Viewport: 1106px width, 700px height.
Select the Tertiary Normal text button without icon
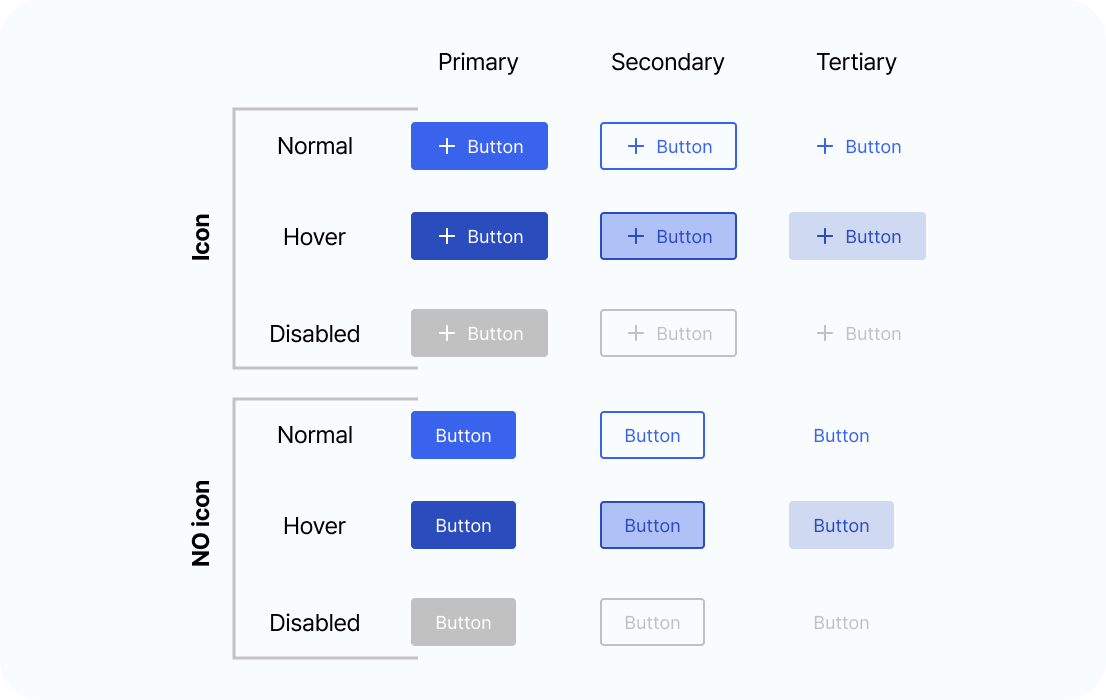[841, 436]
